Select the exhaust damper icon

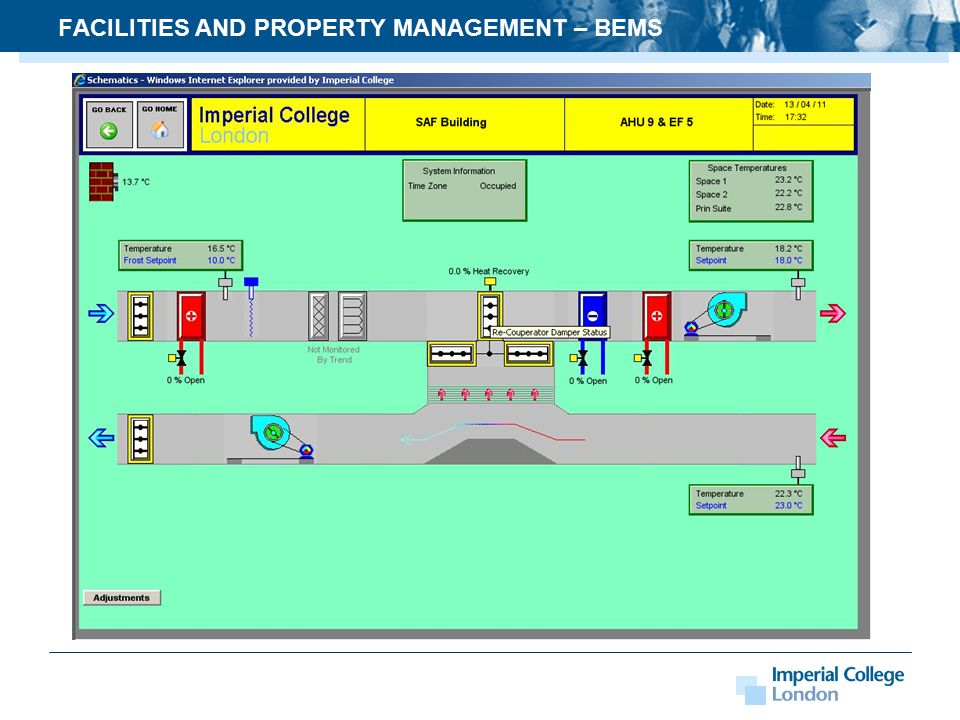(140, 438)
